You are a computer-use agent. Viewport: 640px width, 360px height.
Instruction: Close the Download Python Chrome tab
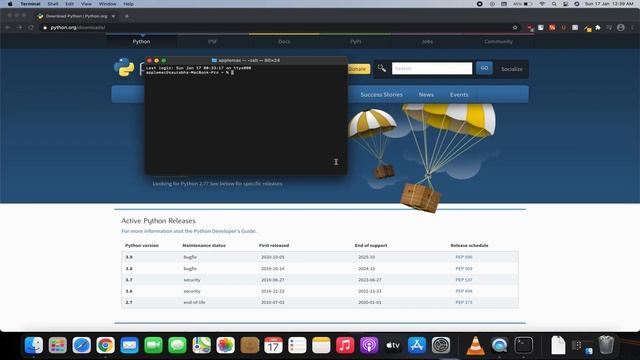click(x=113, y=16)
